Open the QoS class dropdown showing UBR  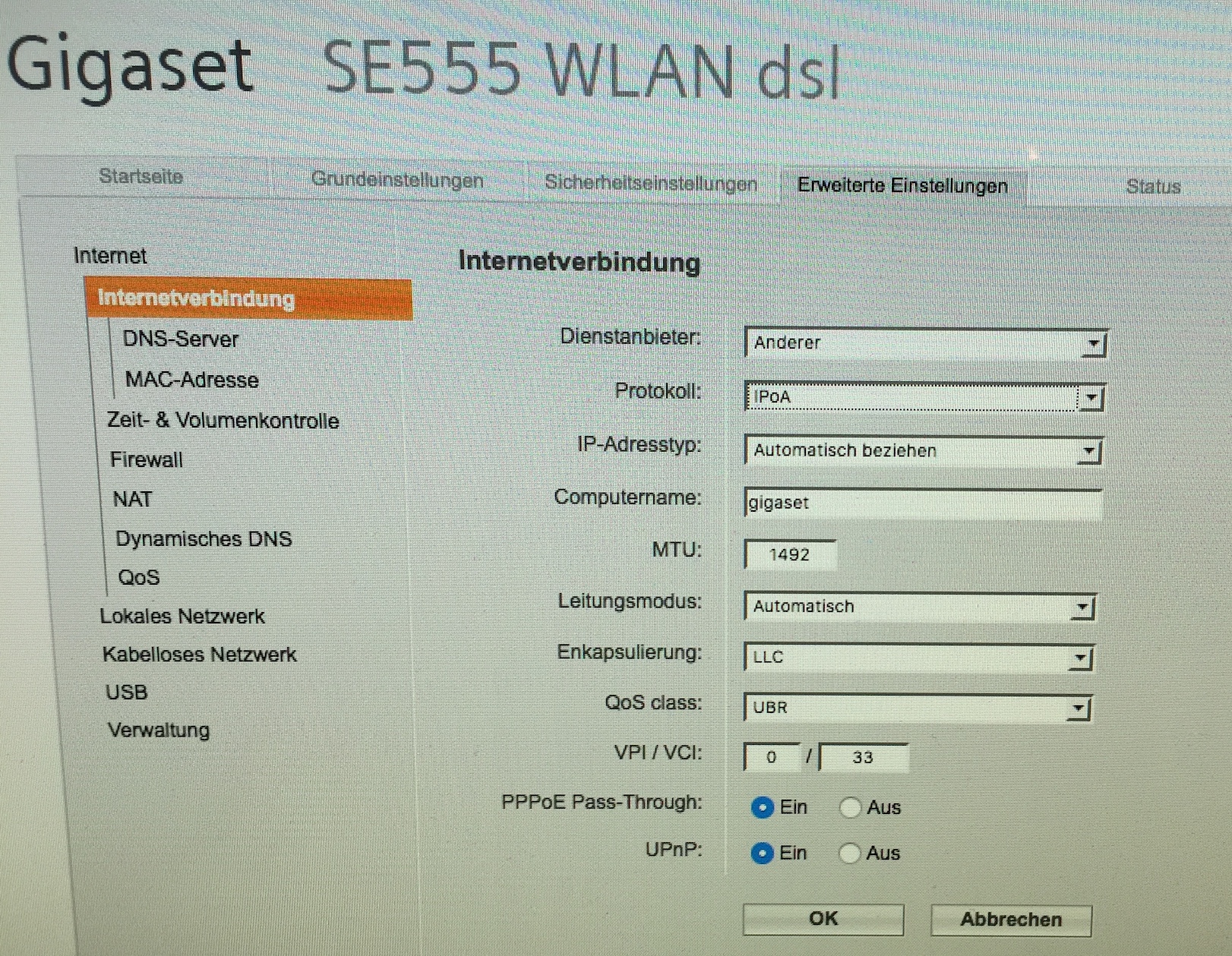click(918, 708)
